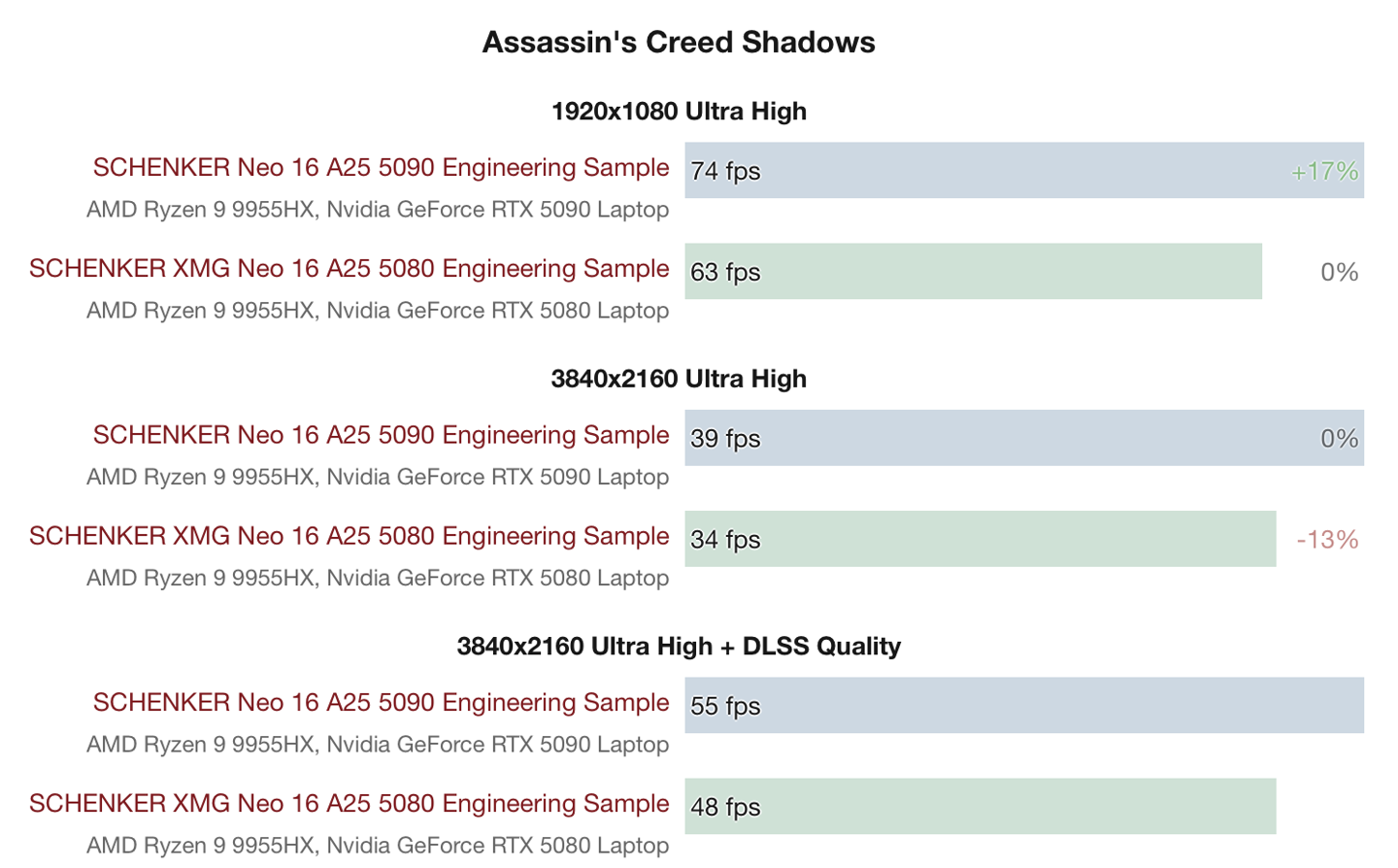
Task: Select the 34 fps green bar
Action: (x=980, y=539)
